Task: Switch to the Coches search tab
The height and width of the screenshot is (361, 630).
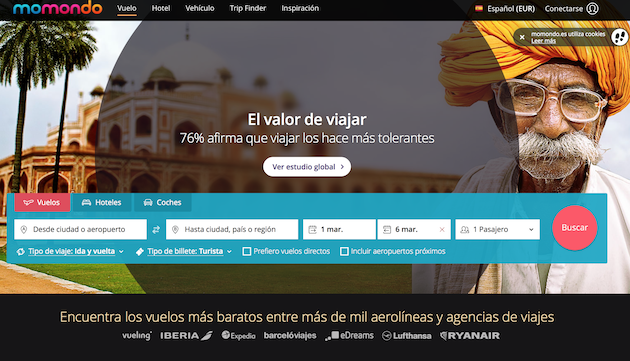Action: 163,203
